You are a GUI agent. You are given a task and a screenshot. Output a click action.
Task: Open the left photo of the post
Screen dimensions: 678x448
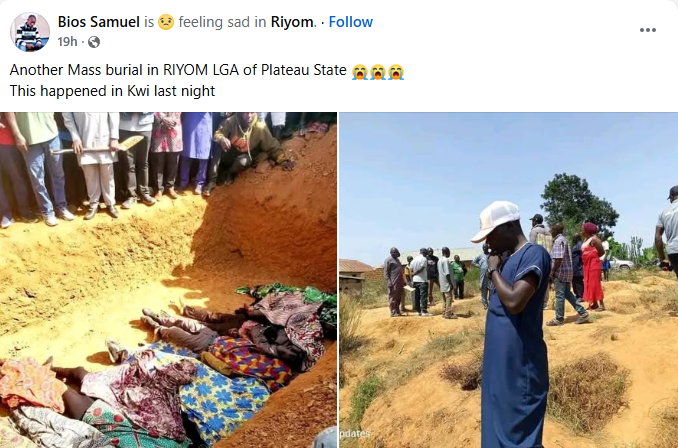click(x=168, y=280)
